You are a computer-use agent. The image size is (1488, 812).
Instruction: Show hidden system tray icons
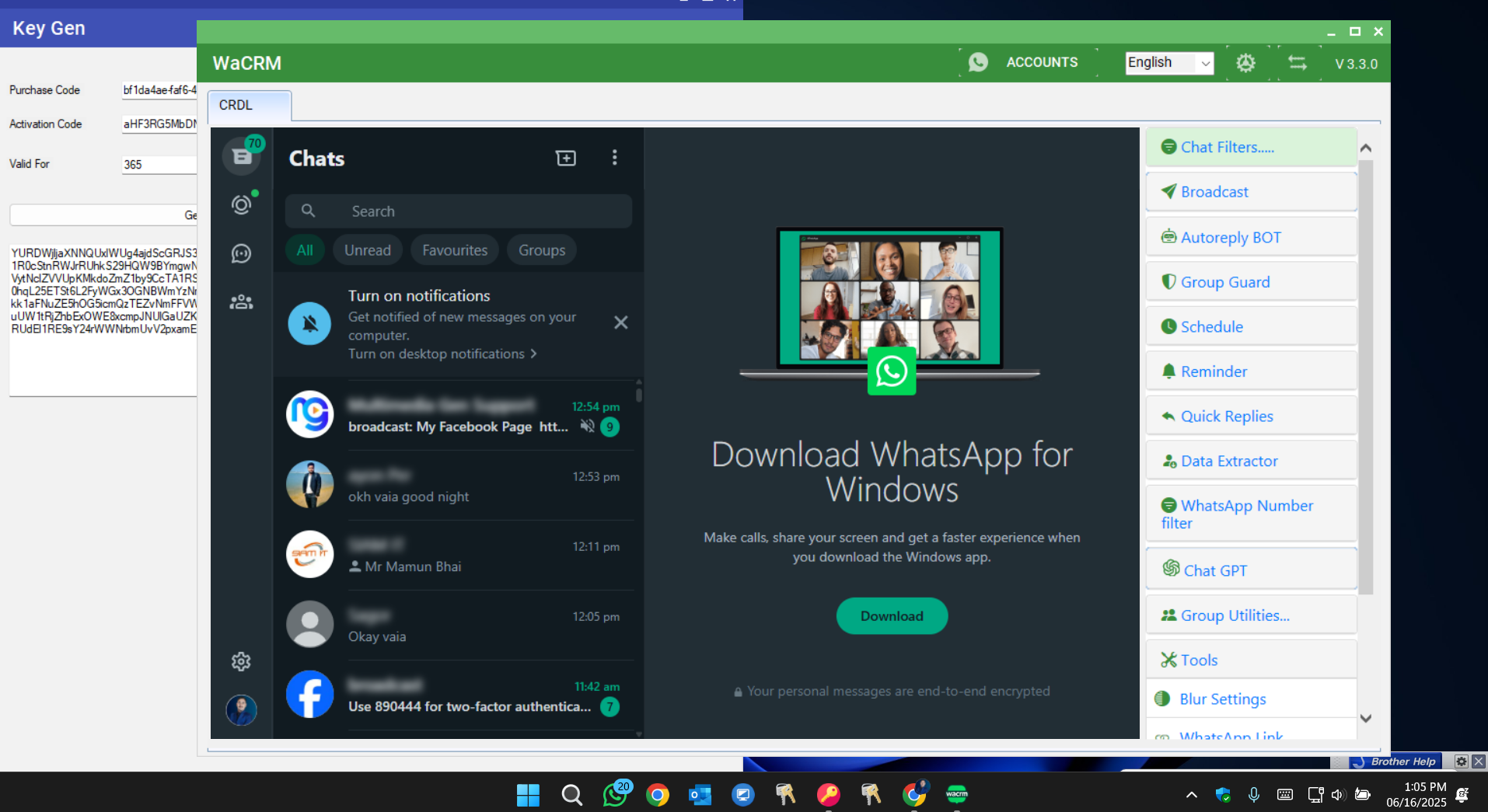[1191, 794]
